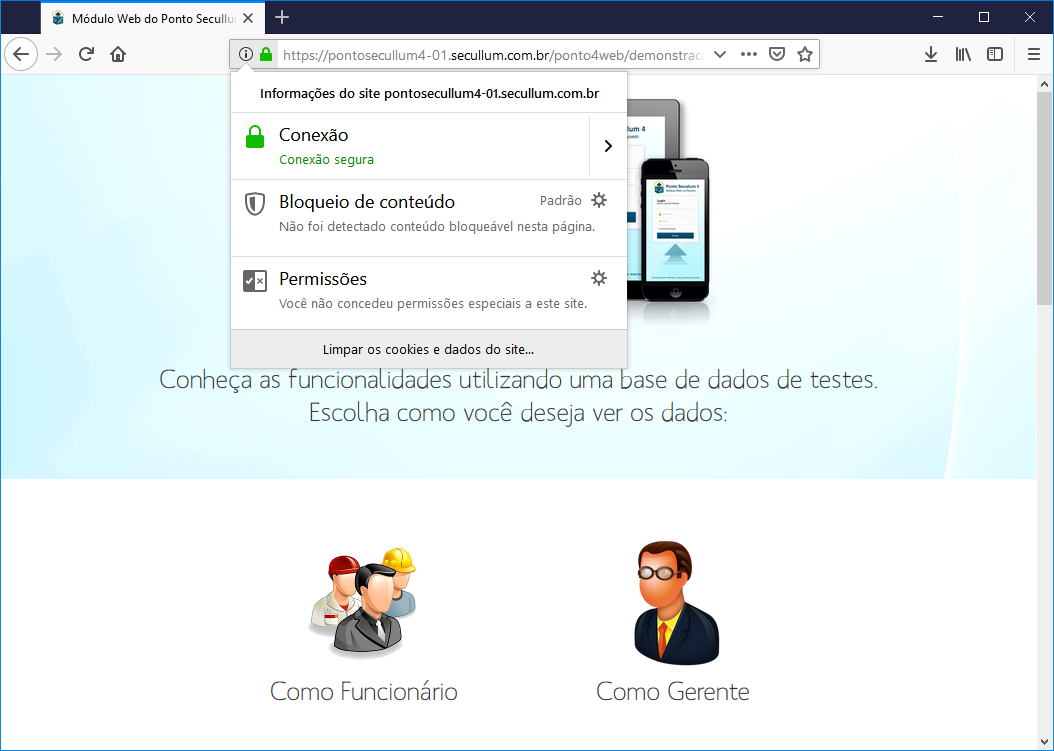Click the site information icon in address bar
Viewport: 1054px width, 751px height.
coord(246,54)
